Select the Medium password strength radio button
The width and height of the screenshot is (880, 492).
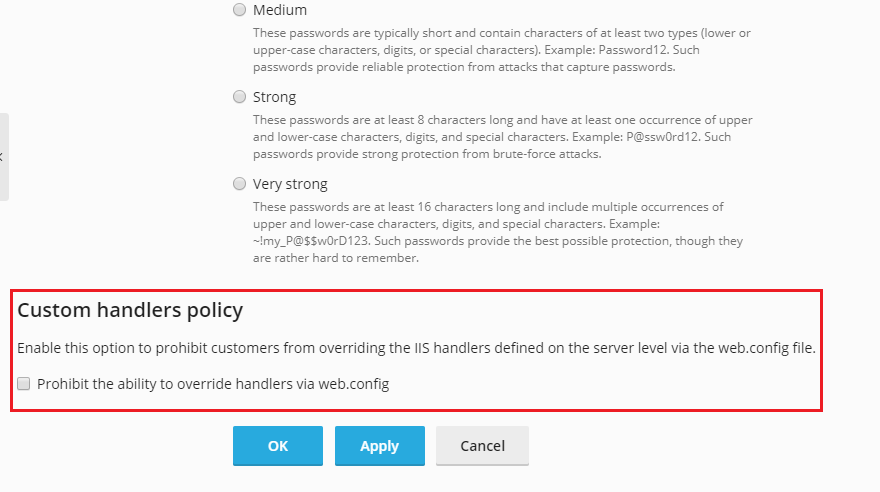tap(240, 10)
